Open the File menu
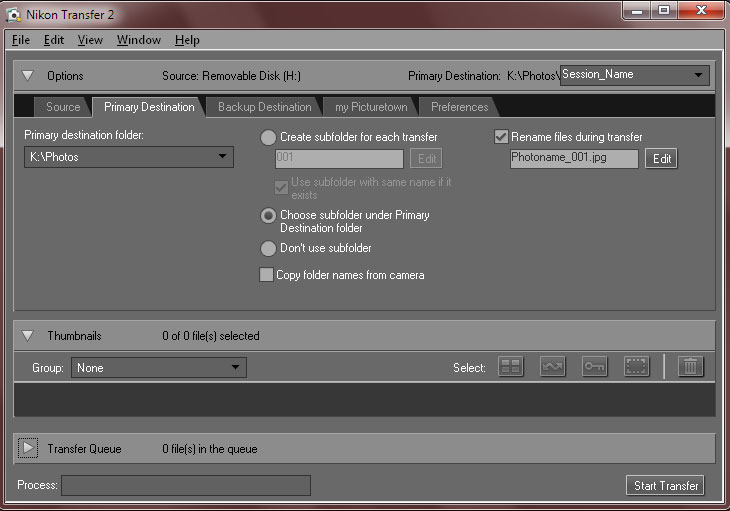 (x=20, y=40)
